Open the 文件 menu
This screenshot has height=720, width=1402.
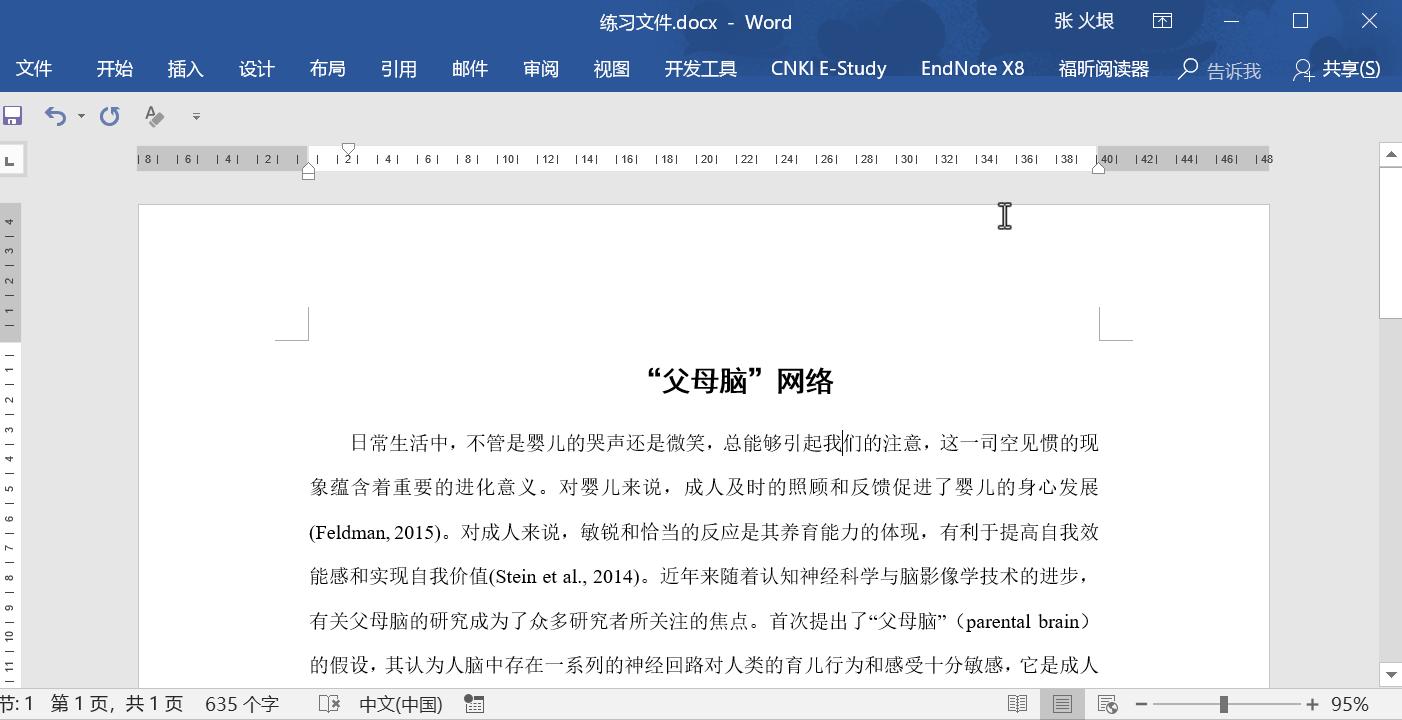(x=34, y=69)
